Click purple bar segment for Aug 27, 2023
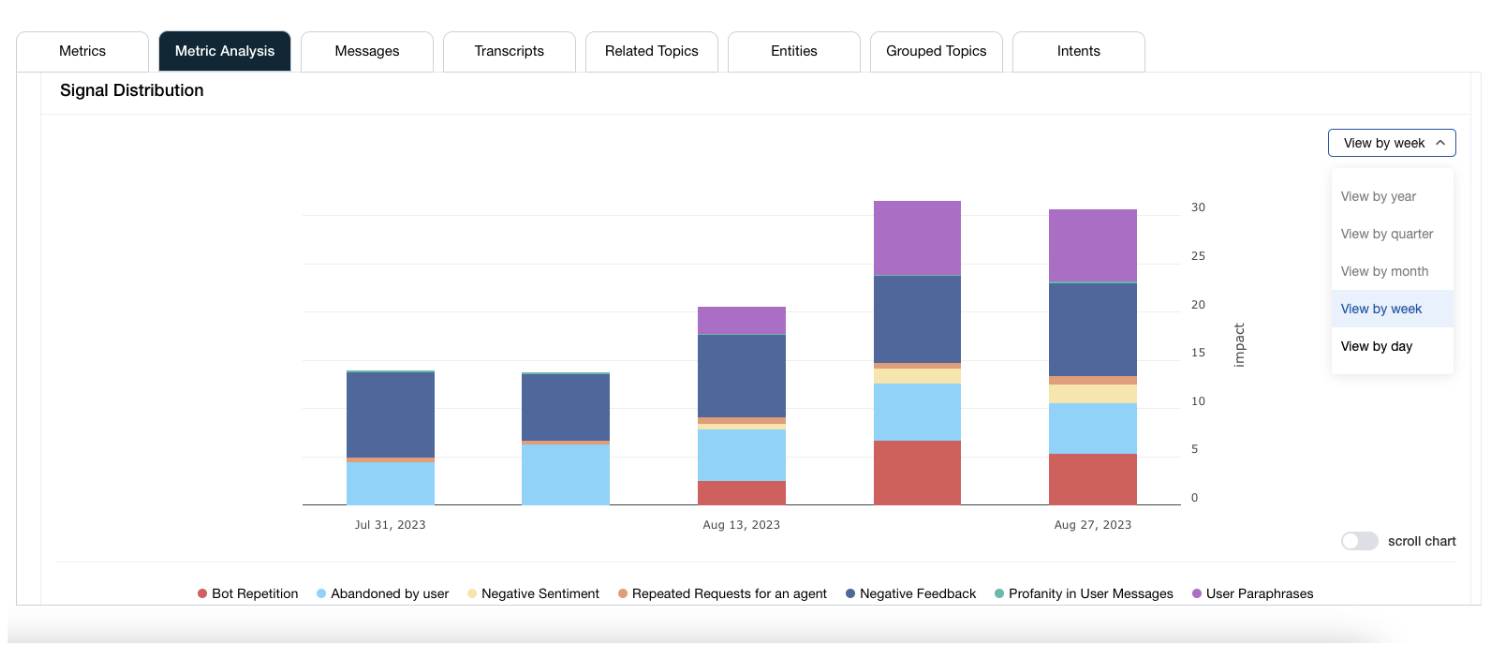Screen dimensions: 1506x656 pyautogui.click(x=1092, y=245)
